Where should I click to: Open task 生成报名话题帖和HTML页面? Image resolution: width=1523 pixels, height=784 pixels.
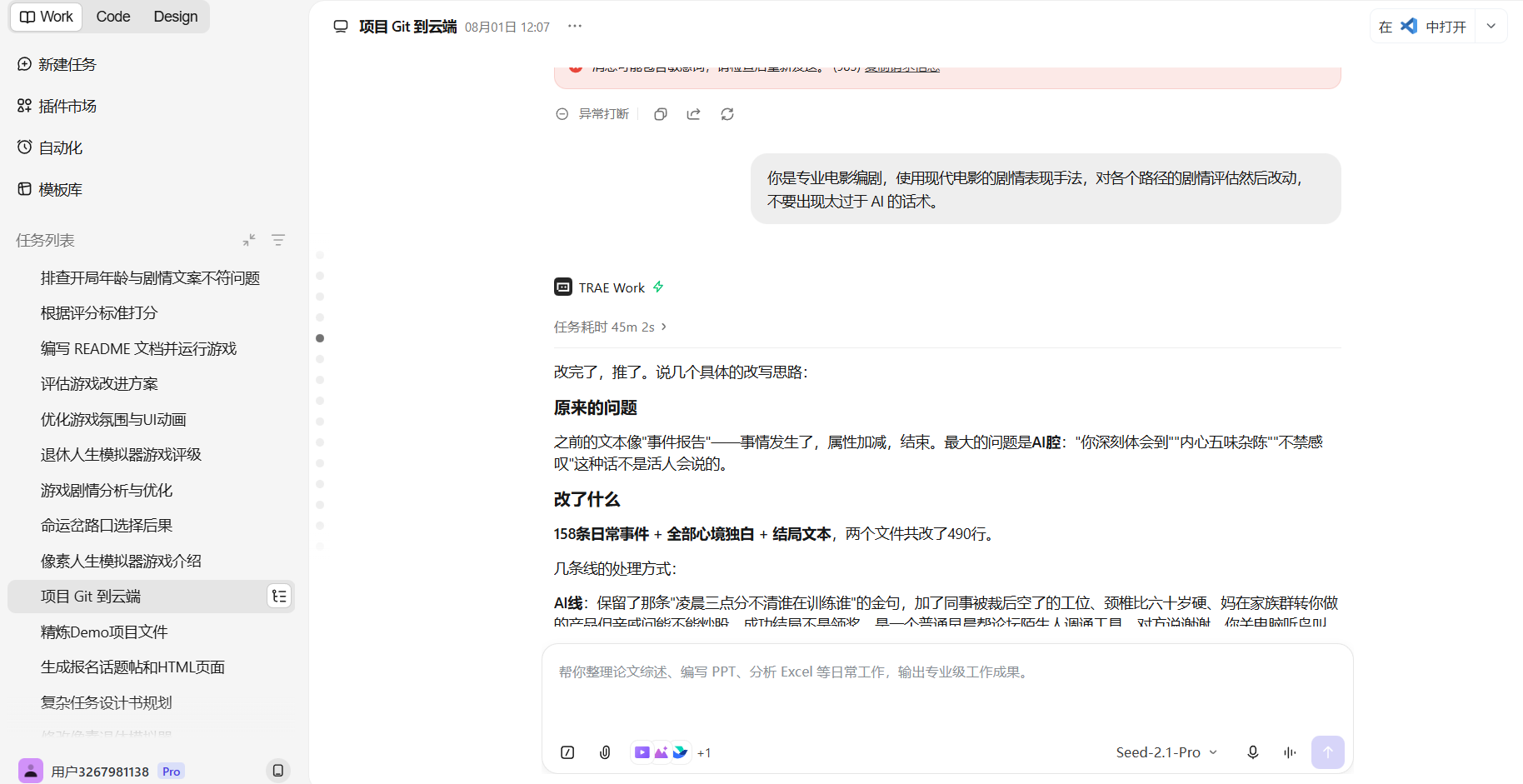tap(151, 667)
